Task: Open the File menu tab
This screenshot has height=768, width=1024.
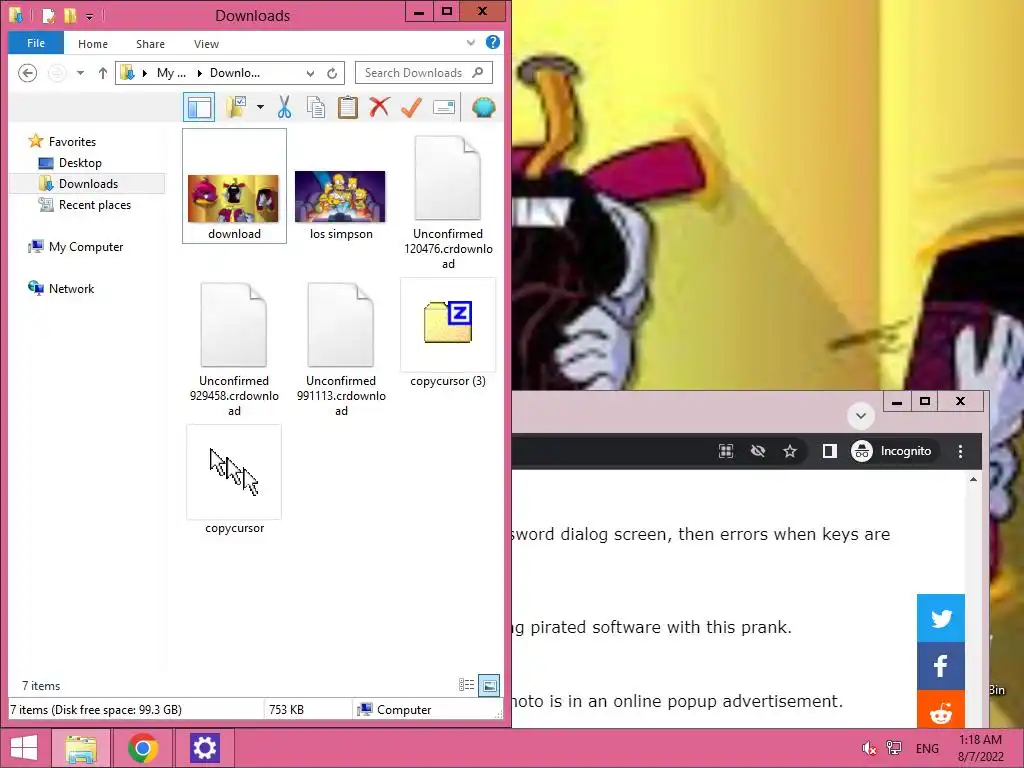Action: (36, 43)
